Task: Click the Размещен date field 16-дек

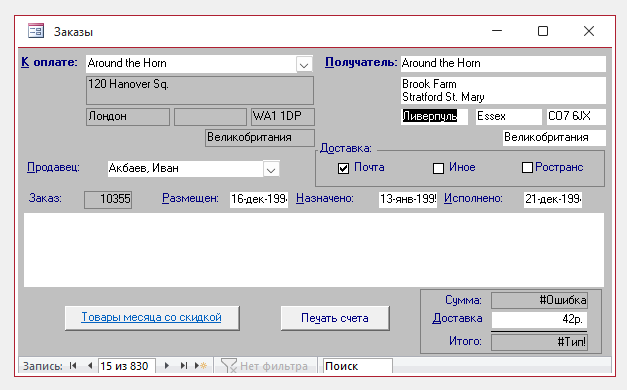Action: [x=259, y=199]
